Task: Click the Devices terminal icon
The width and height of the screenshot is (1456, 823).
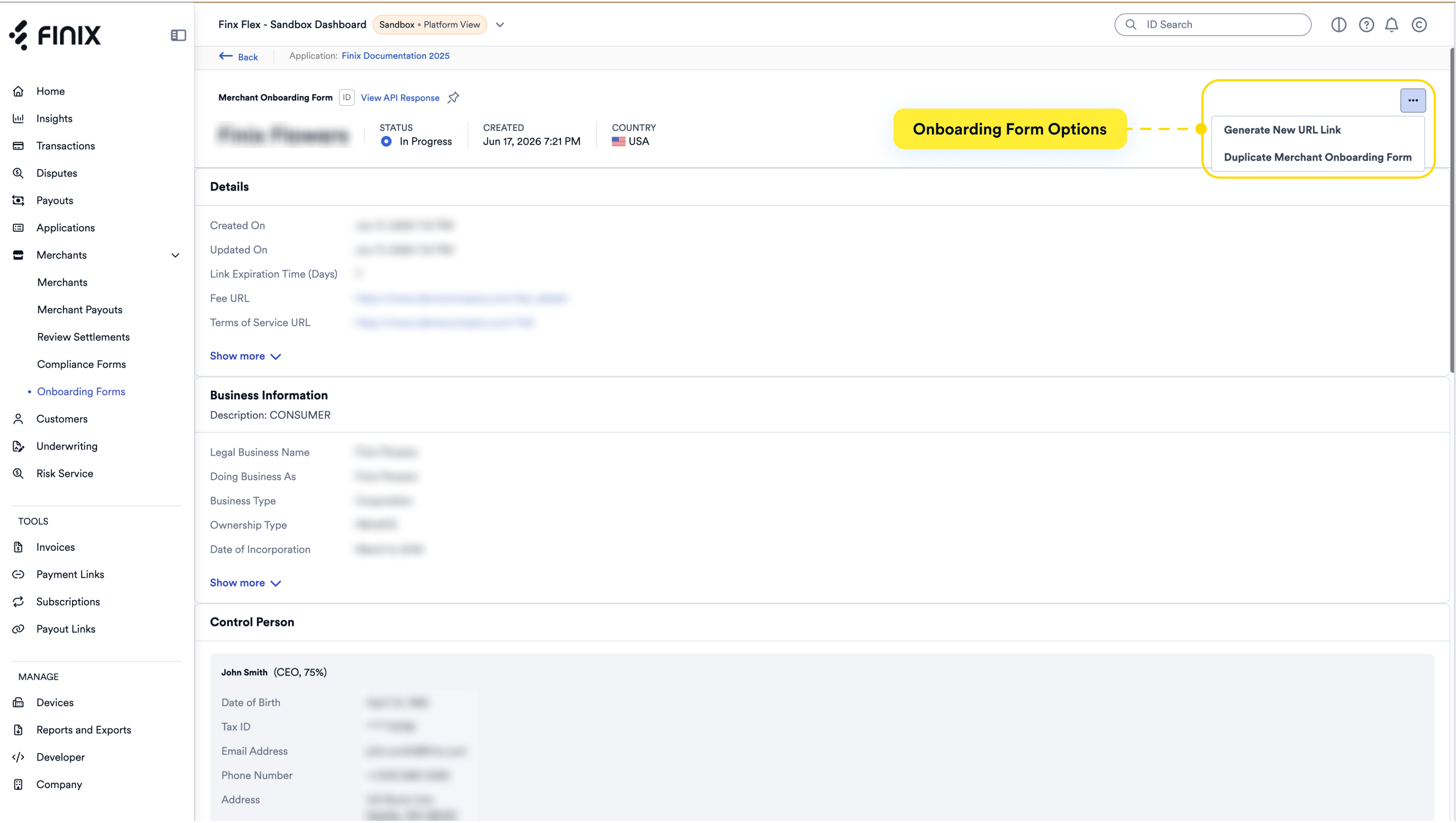Action: (x=18, y=703)
